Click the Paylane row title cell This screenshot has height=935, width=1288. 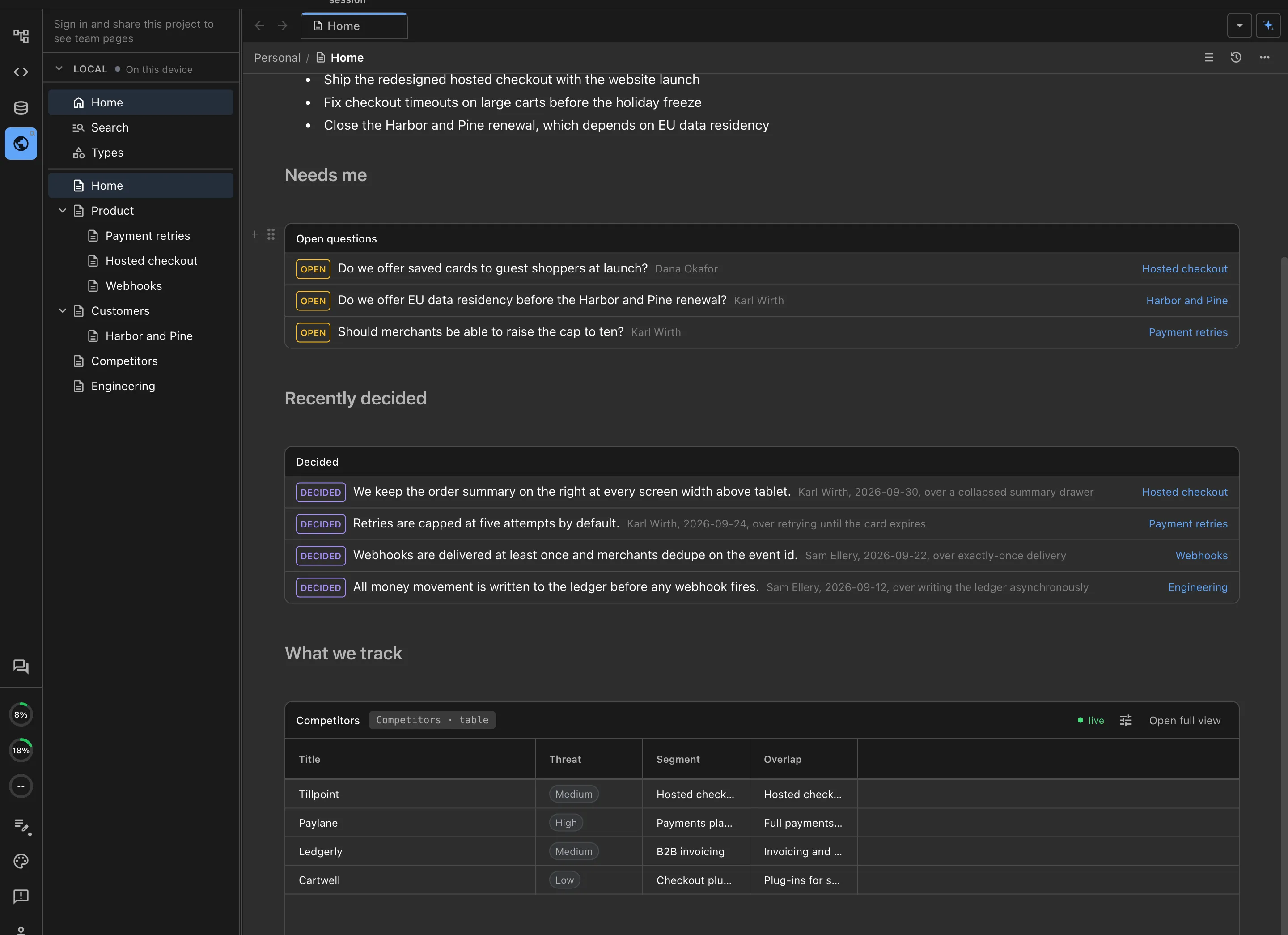coord(410,823)
